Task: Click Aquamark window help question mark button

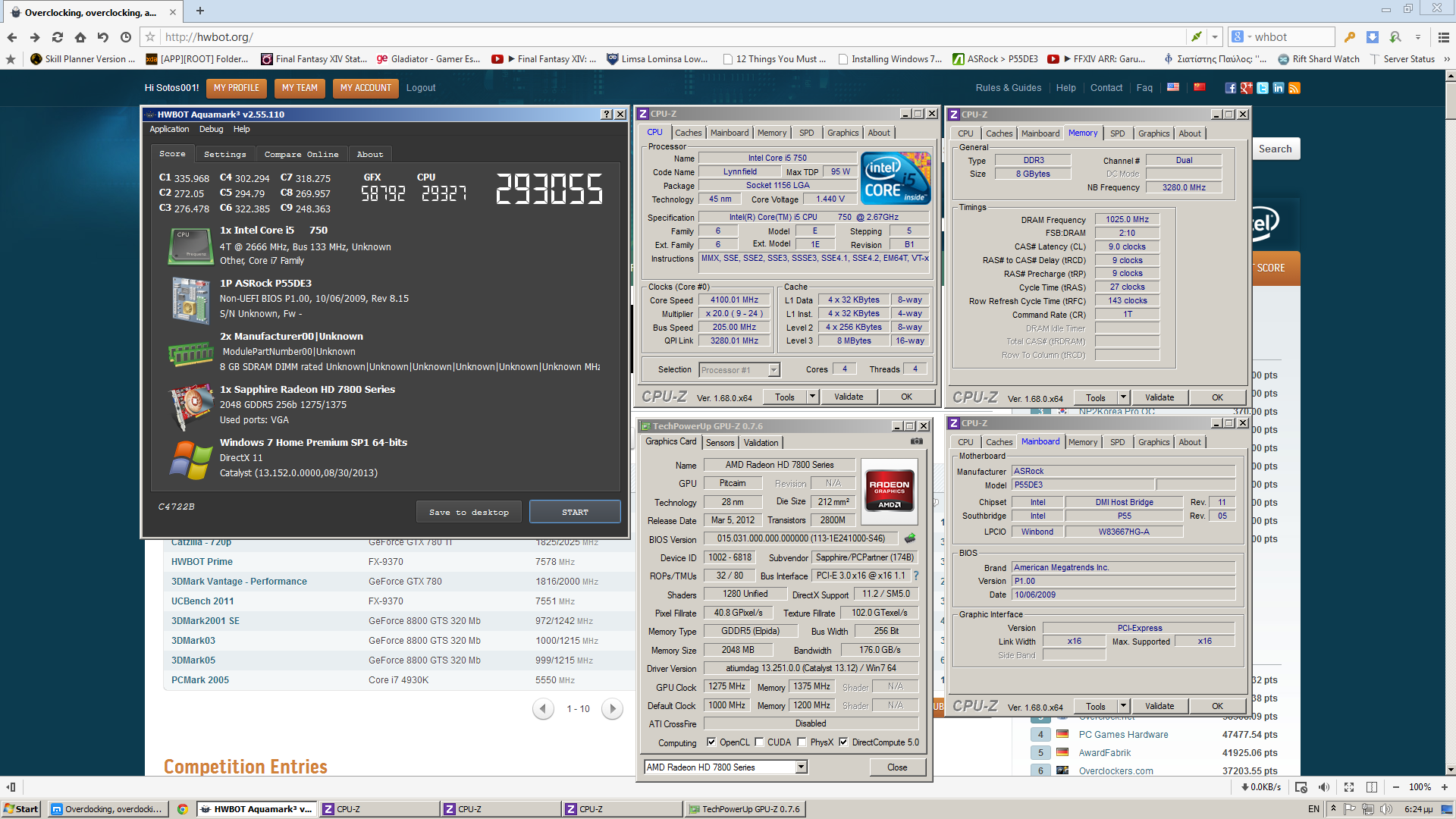Action: point(607,115)
